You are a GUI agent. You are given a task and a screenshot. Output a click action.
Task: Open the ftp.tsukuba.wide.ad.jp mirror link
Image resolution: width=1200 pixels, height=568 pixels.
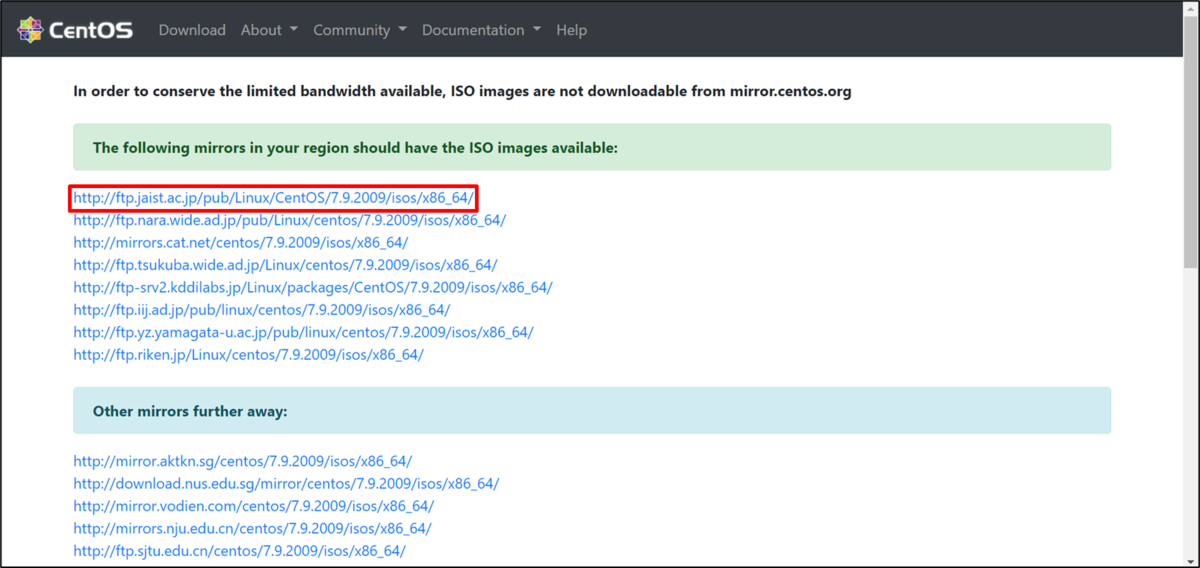click(286, 265)
